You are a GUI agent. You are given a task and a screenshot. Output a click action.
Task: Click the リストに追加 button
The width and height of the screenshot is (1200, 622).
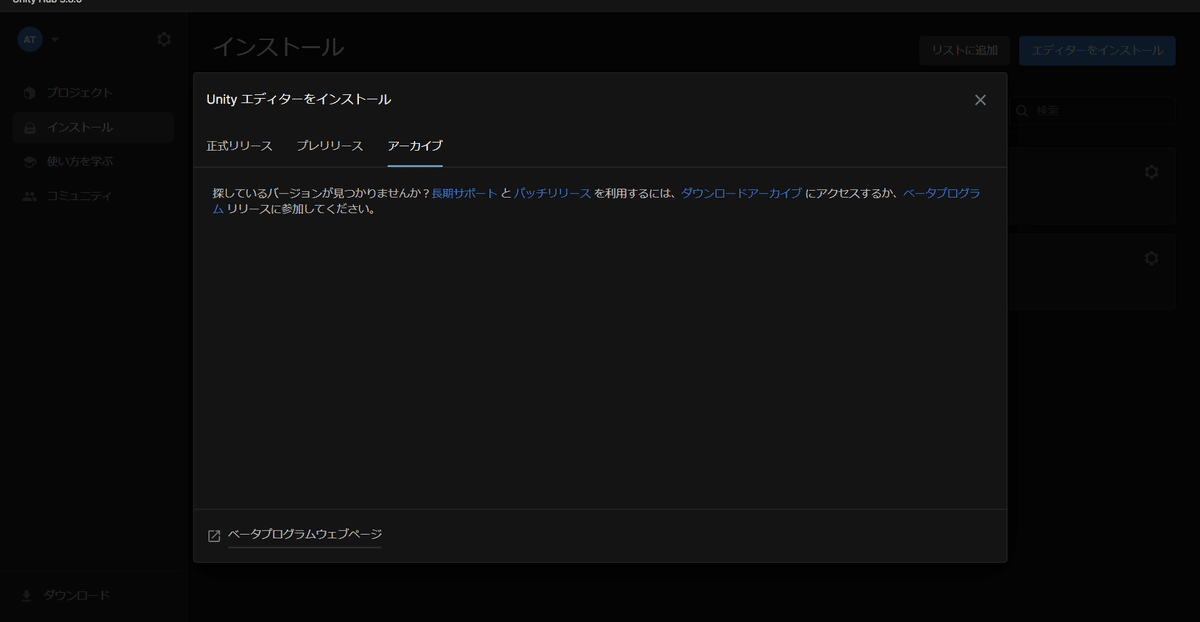pyautogui.click(x=964, y=50)
